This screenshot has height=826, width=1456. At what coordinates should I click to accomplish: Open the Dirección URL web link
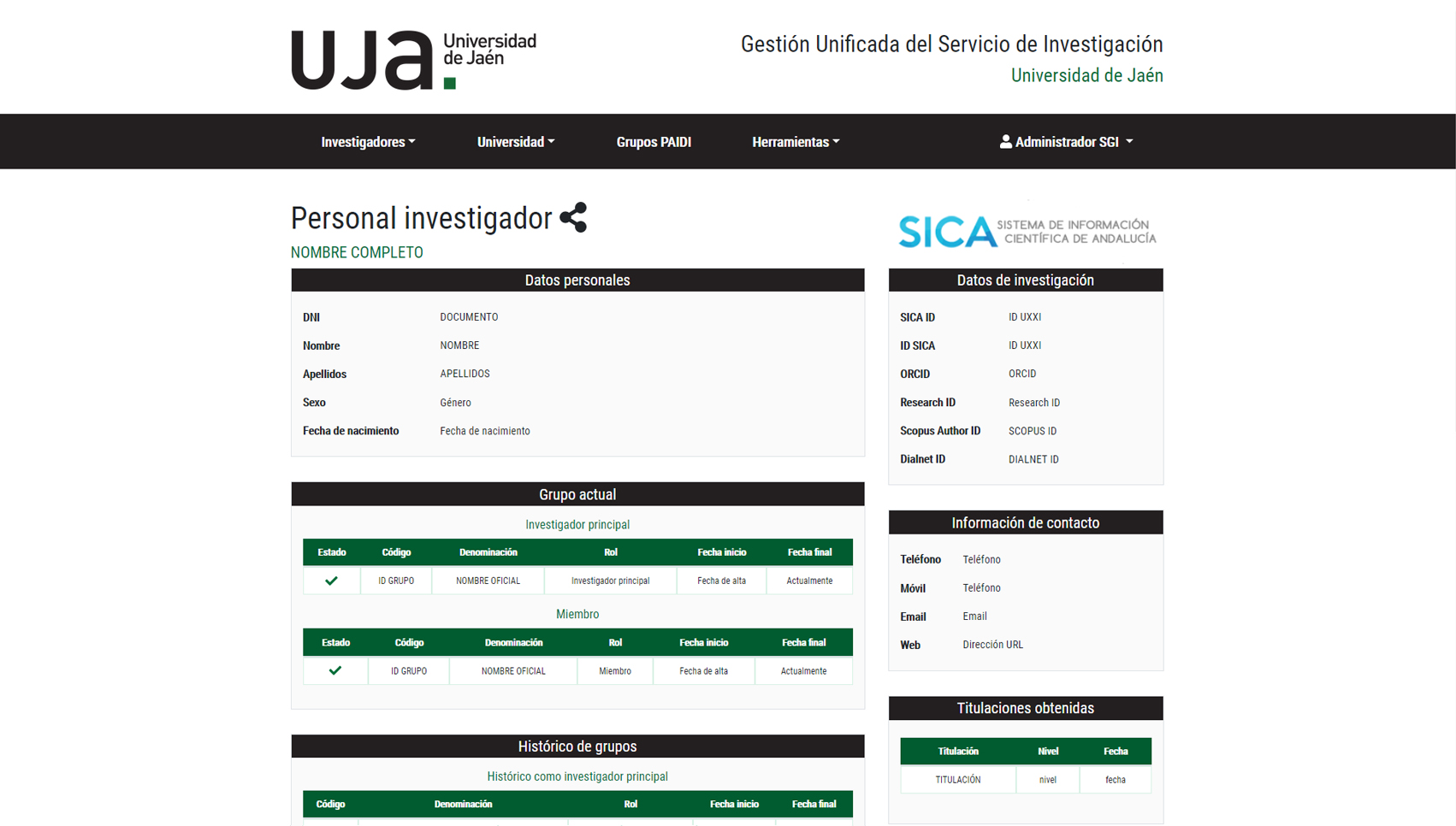coord(993,645)
